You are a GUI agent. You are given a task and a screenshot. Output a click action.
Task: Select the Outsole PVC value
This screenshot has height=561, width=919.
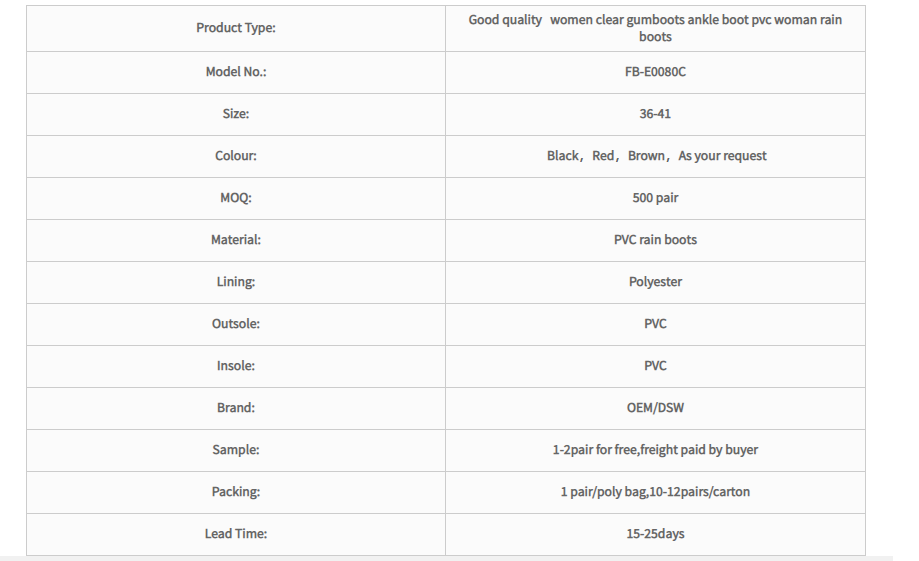[655, 324]
